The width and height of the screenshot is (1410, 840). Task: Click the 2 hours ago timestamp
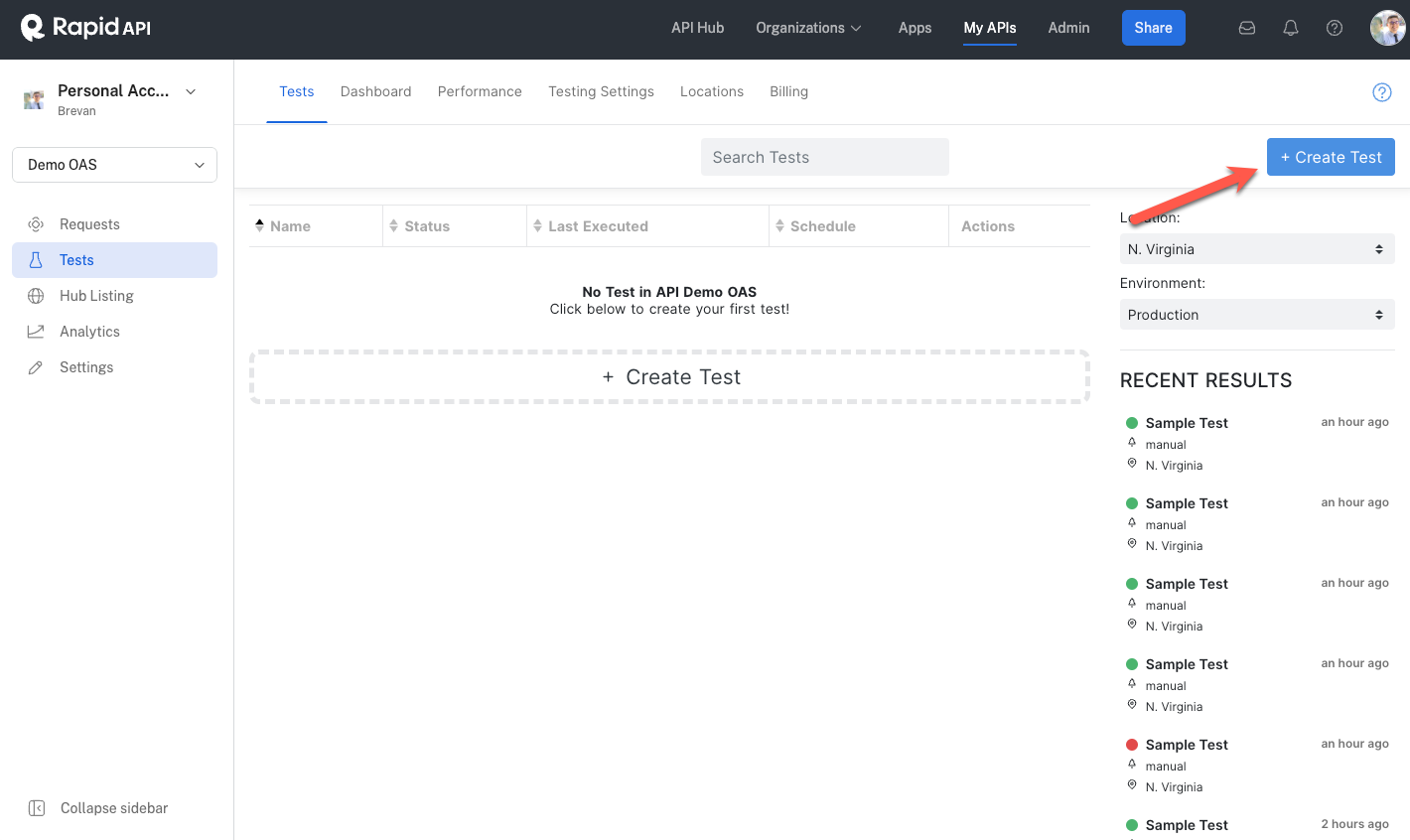pos(1354,824)
